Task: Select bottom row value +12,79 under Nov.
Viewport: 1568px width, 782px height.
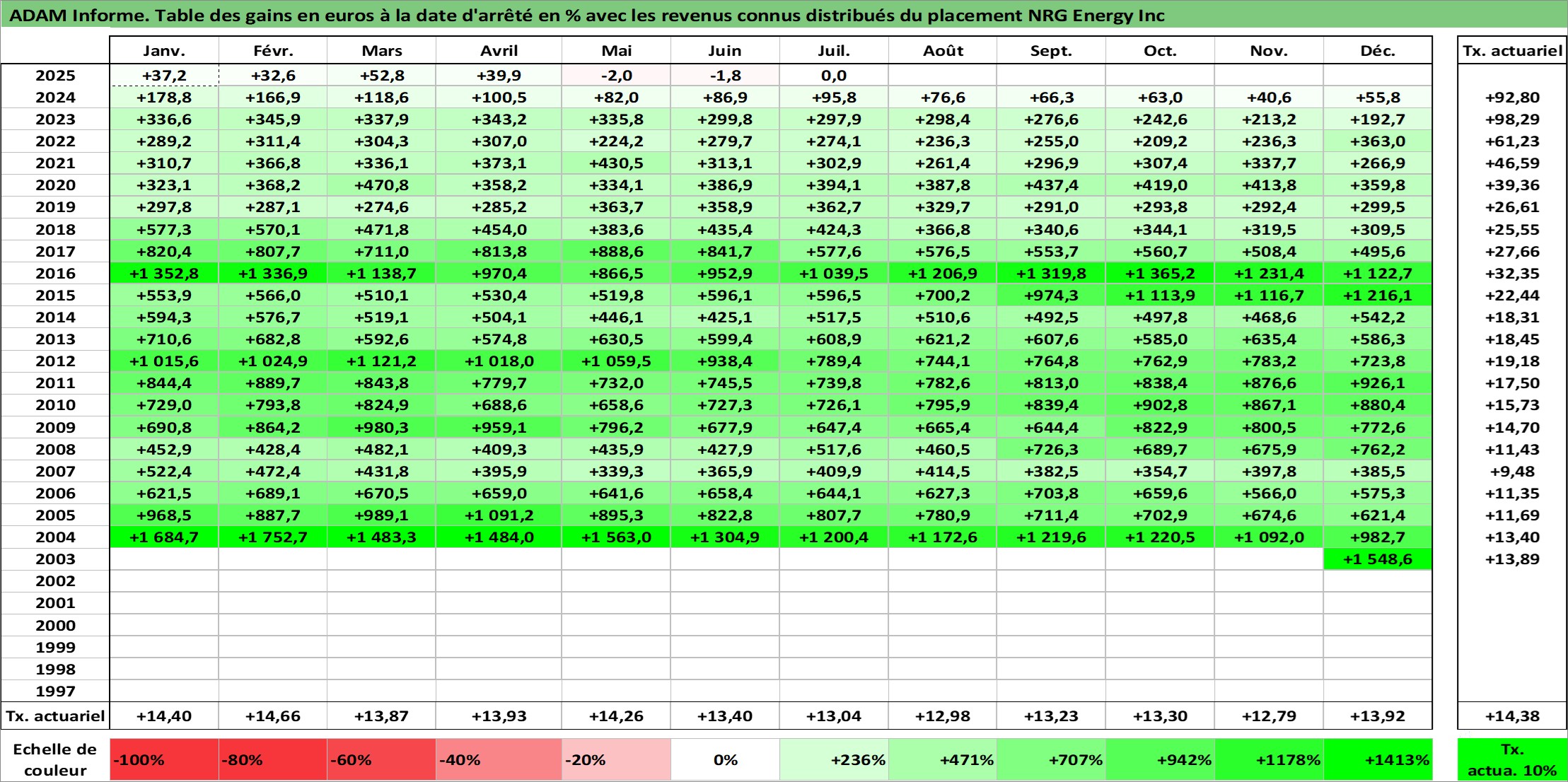Action: 1269,716
